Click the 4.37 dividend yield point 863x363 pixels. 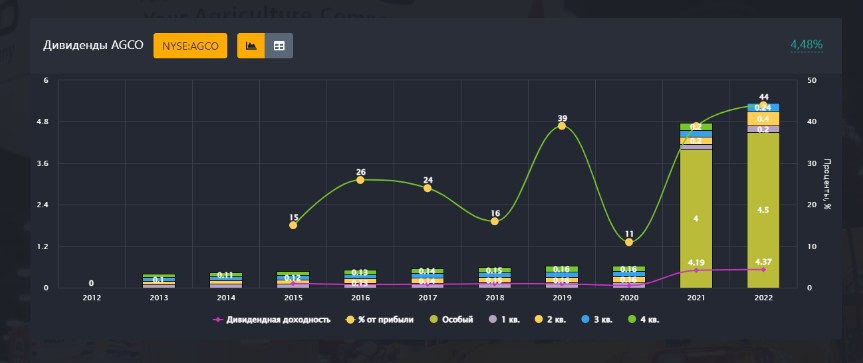coord(763,270)
